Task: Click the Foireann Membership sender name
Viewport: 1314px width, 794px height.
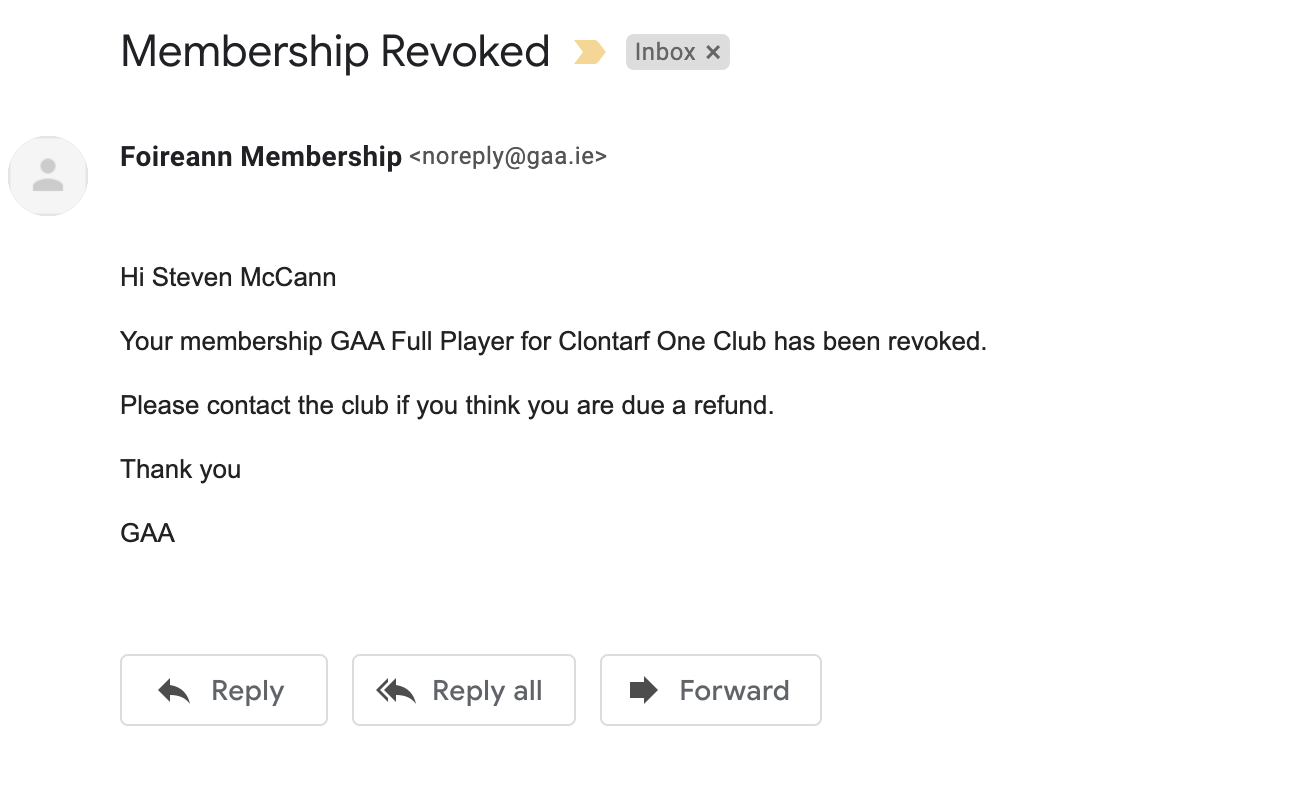Action: 261,157
